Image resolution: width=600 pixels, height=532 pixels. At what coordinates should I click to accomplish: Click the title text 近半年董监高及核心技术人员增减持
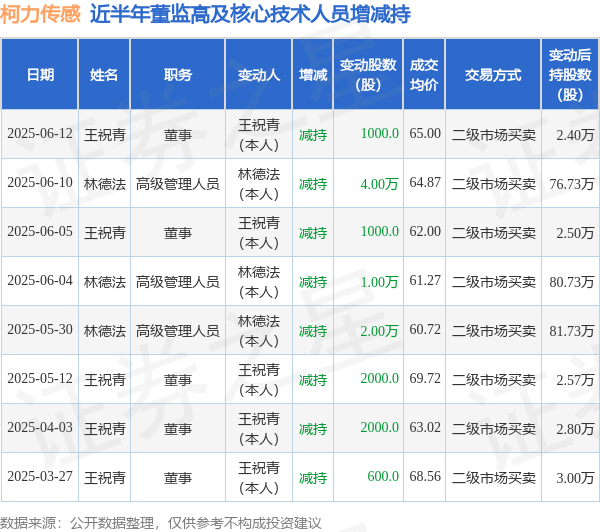[250, 14]
